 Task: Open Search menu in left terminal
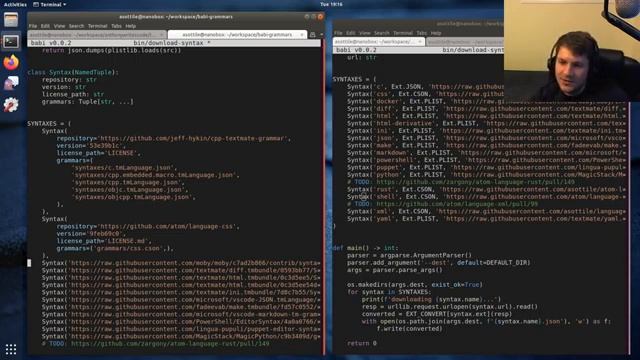pyautogui.click(x=76, y=26)
